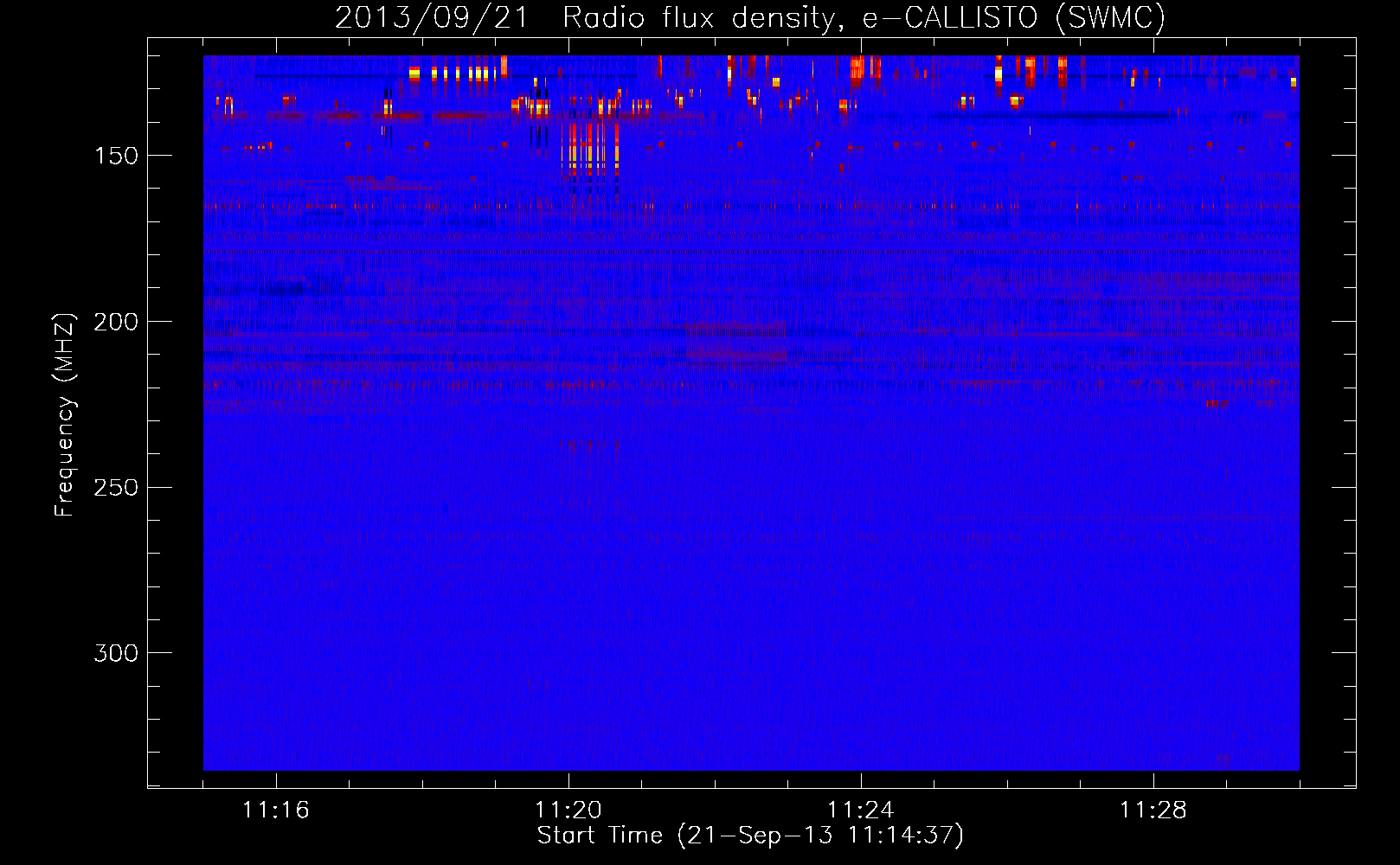This screenshot has height=865, width=1400.
Task: Click the 'Start Time (21-Sep-13 11:14:37)' label
Action: tap(750, 836)
